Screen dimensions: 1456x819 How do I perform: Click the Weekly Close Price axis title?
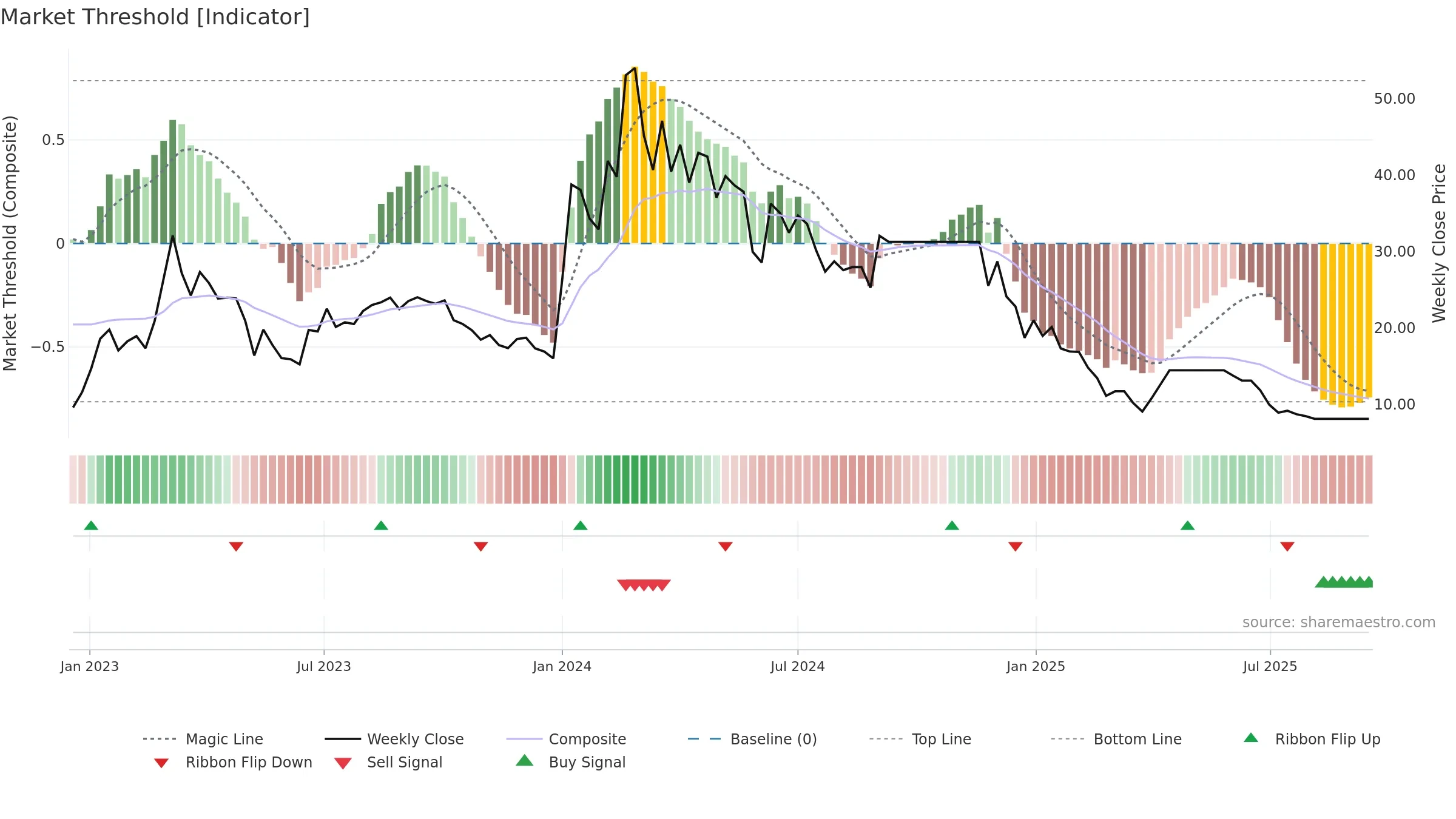pos(1439,243)
